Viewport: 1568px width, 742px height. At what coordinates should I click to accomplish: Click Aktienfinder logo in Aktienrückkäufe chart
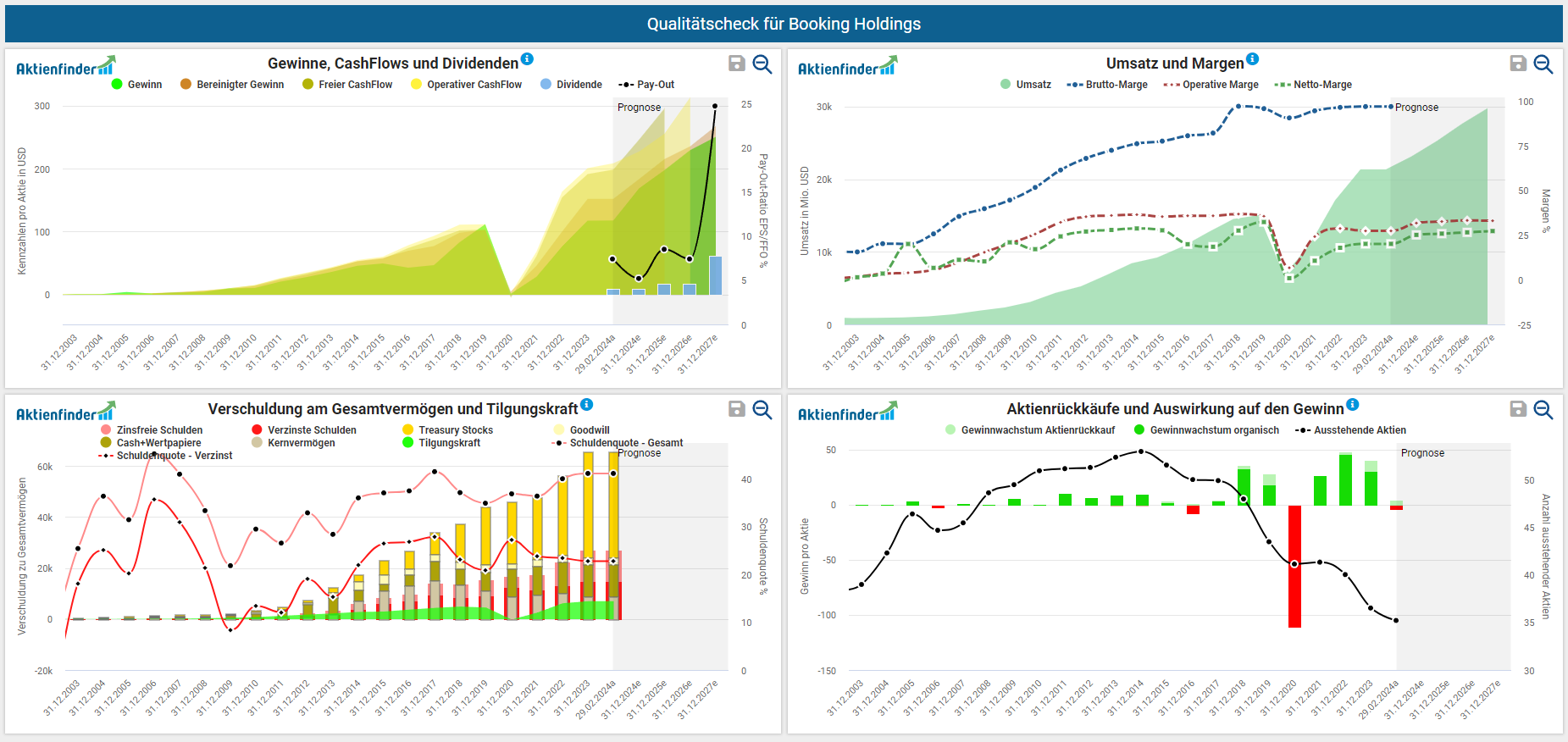pos(847,413)
